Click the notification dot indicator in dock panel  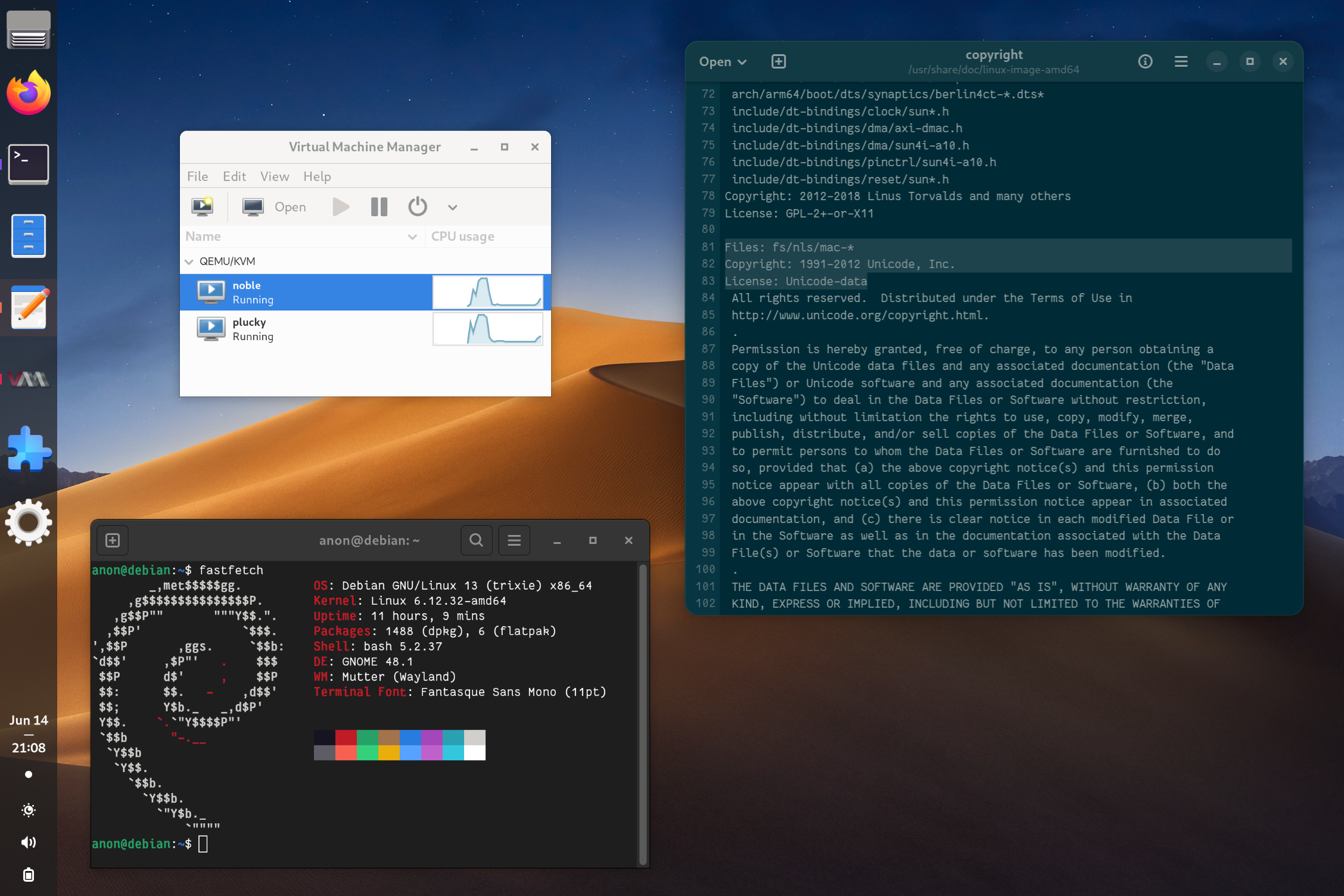tap(29, 774)
